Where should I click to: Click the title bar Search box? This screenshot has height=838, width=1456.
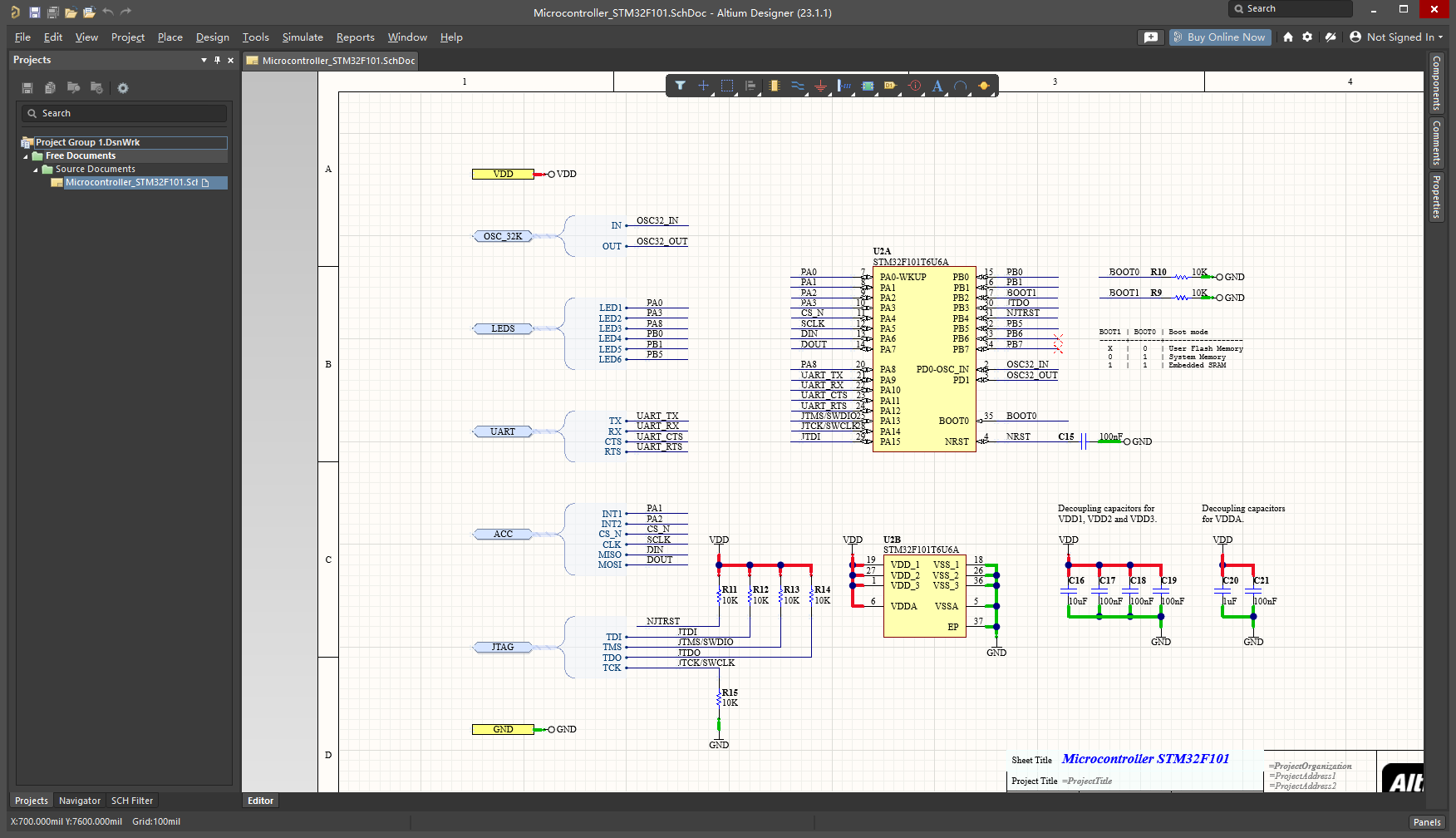point(1291,8)
